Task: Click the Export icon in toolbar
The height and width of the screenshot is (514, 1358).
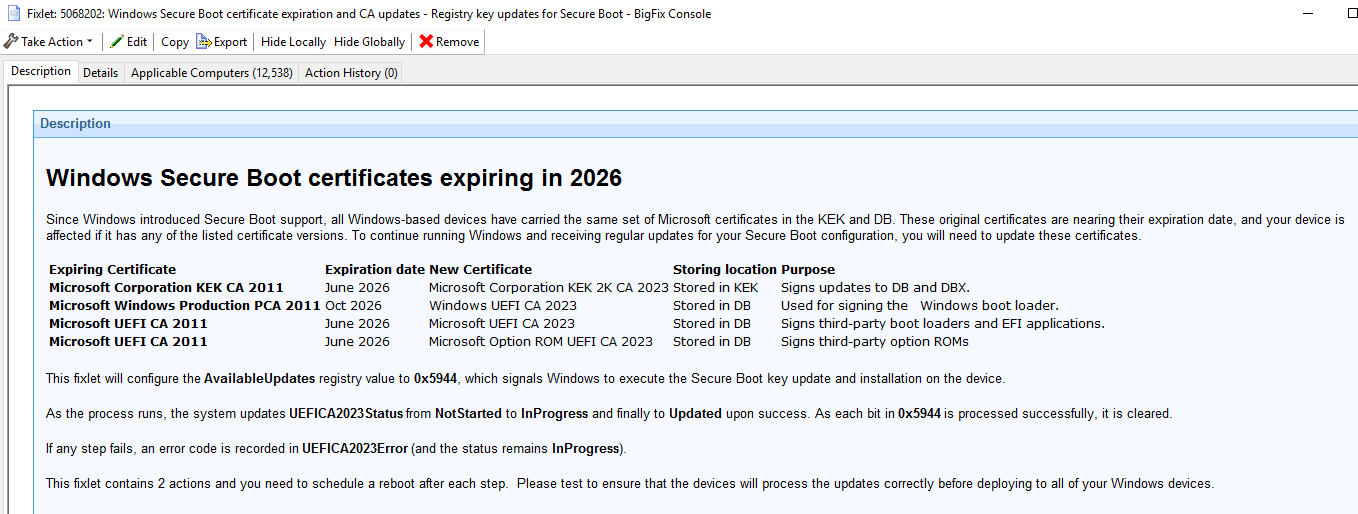Action: click(x=204, y=42)
